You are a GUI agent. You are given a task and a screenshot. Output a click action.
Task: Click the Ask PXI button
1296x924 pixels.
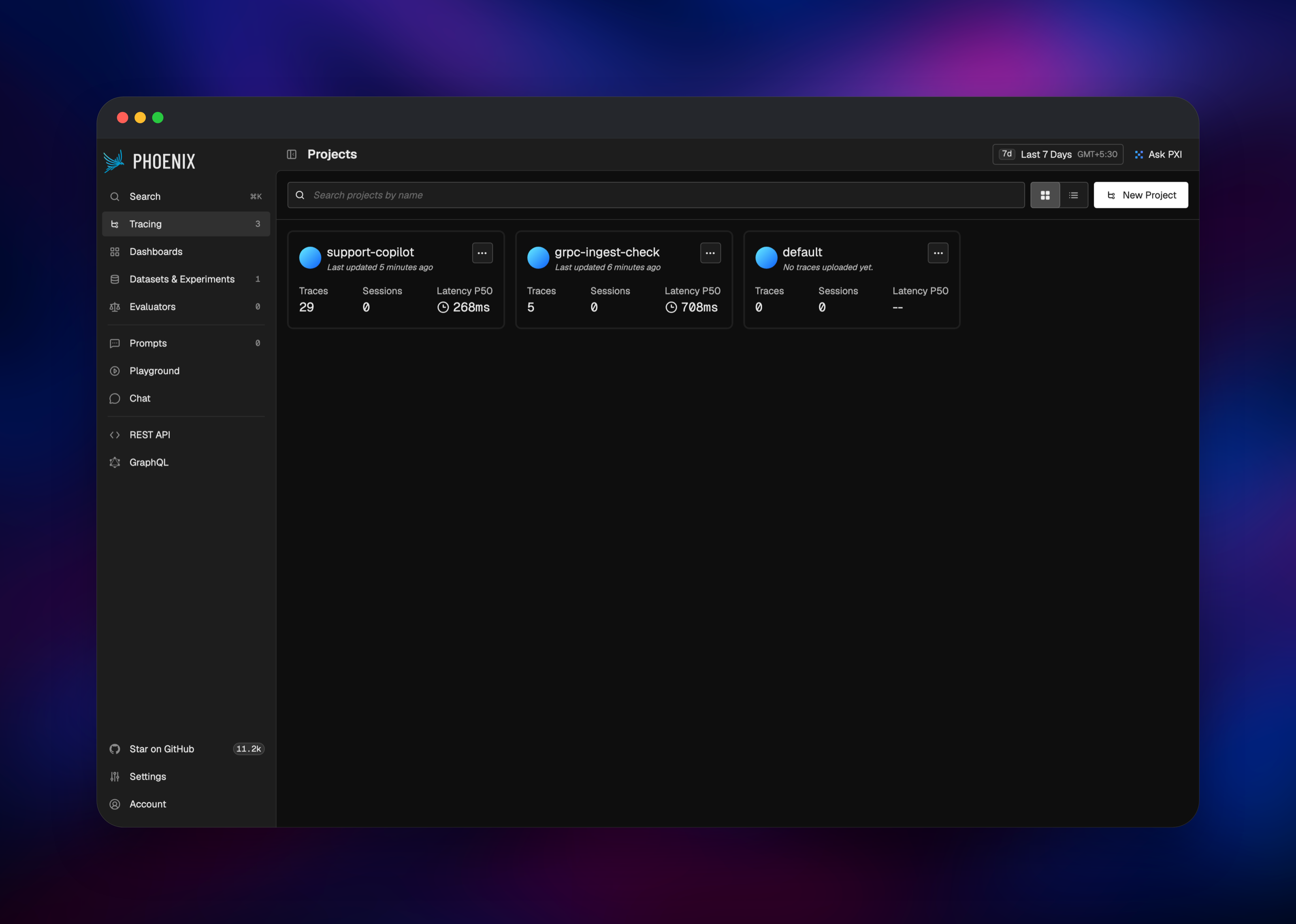[x=1158, y=155]
